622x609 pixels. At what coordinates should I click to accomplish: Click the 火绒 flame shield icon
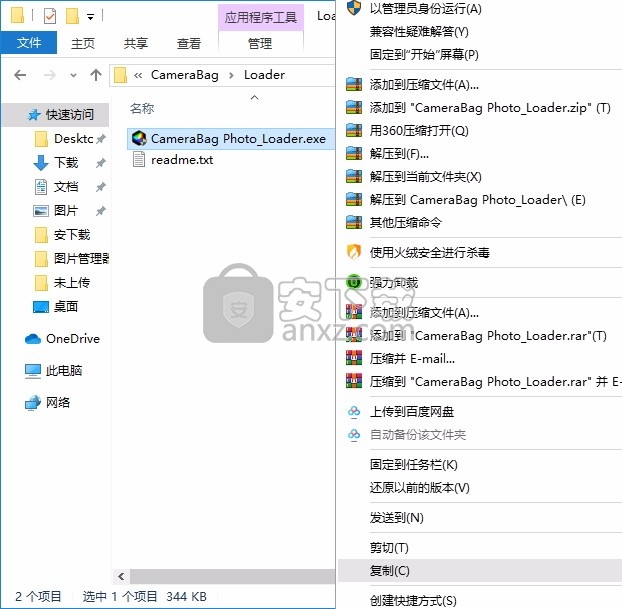tap(354, 252)
